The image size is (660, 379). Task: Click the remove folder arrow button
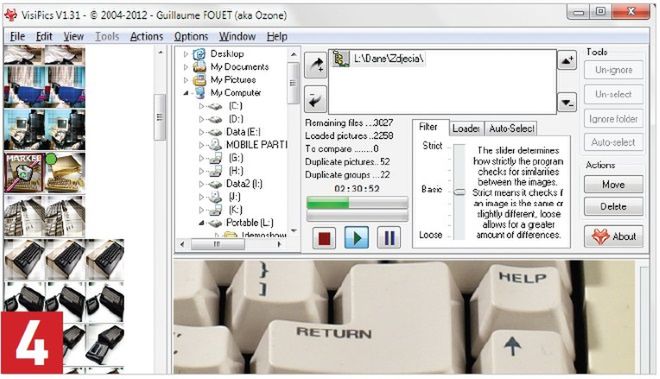(315, 99)
